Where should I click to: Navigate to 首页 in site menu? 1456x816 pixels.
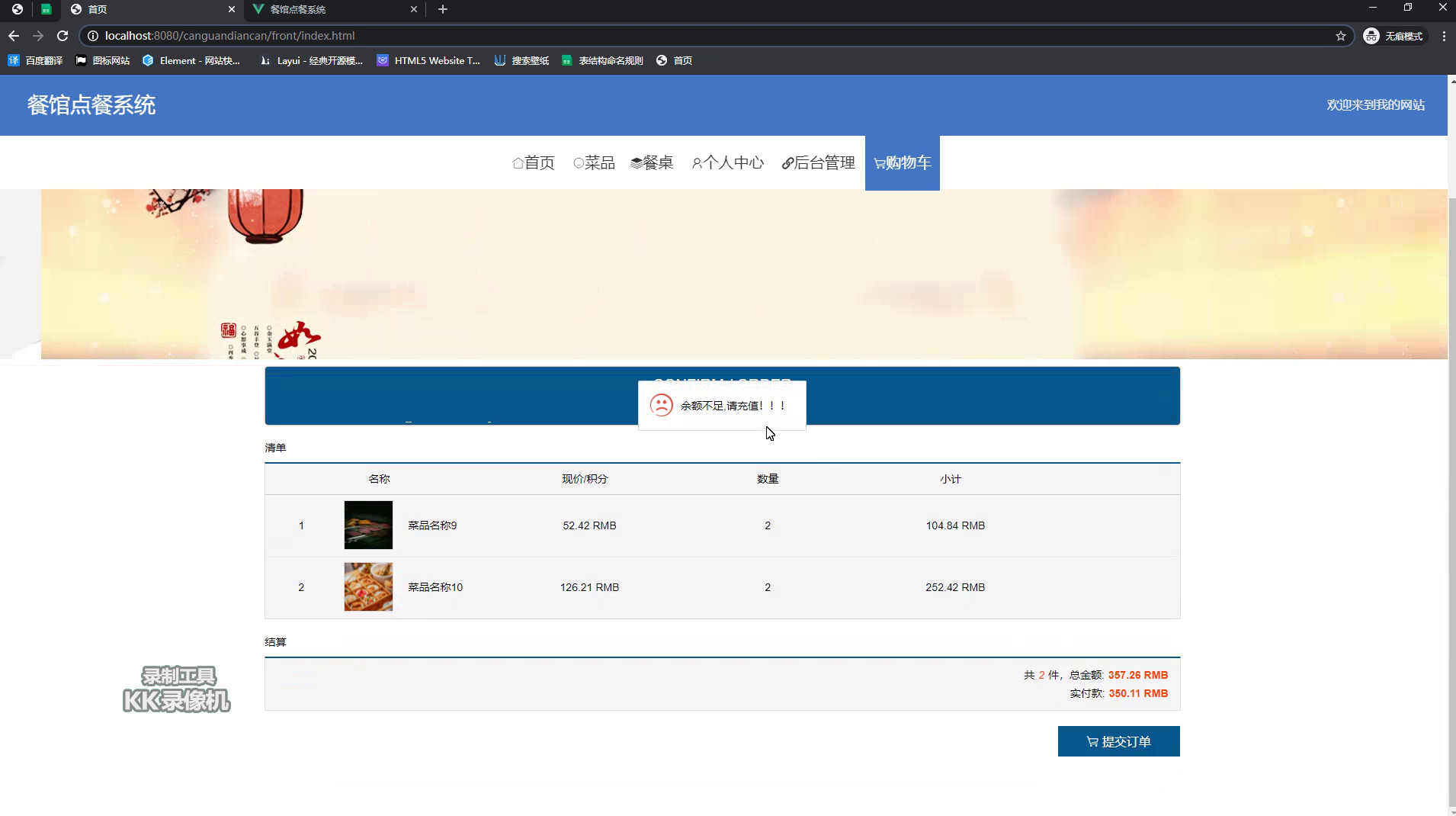(x=534, y=162)
